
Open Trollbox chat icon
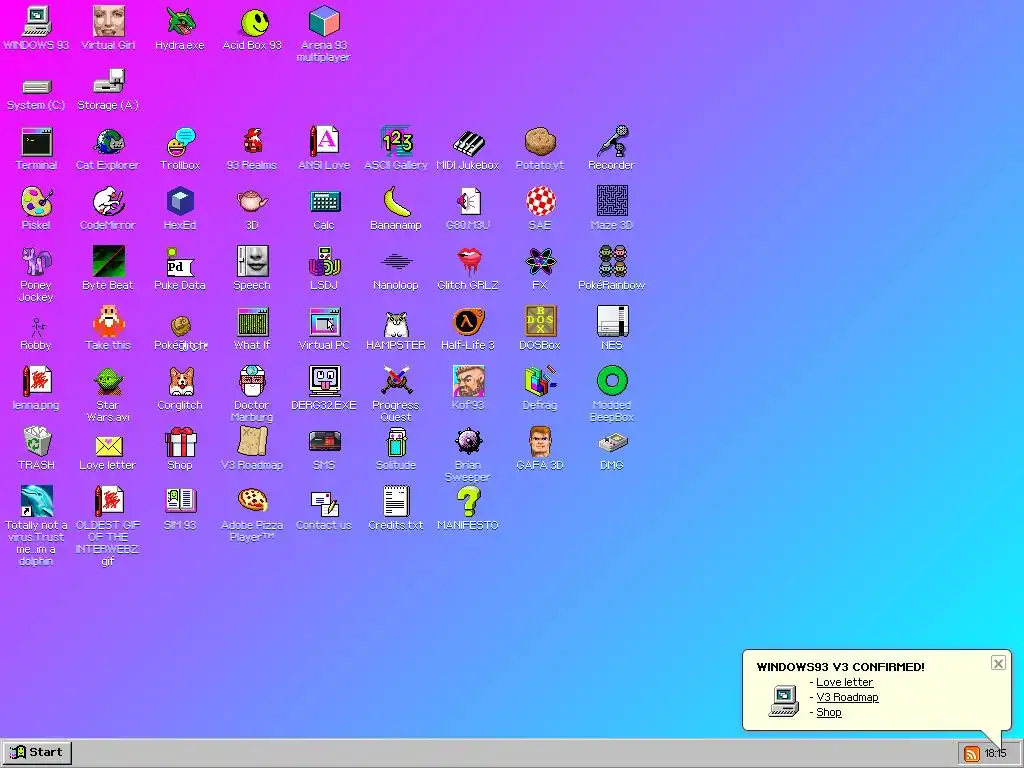[180, 142]
